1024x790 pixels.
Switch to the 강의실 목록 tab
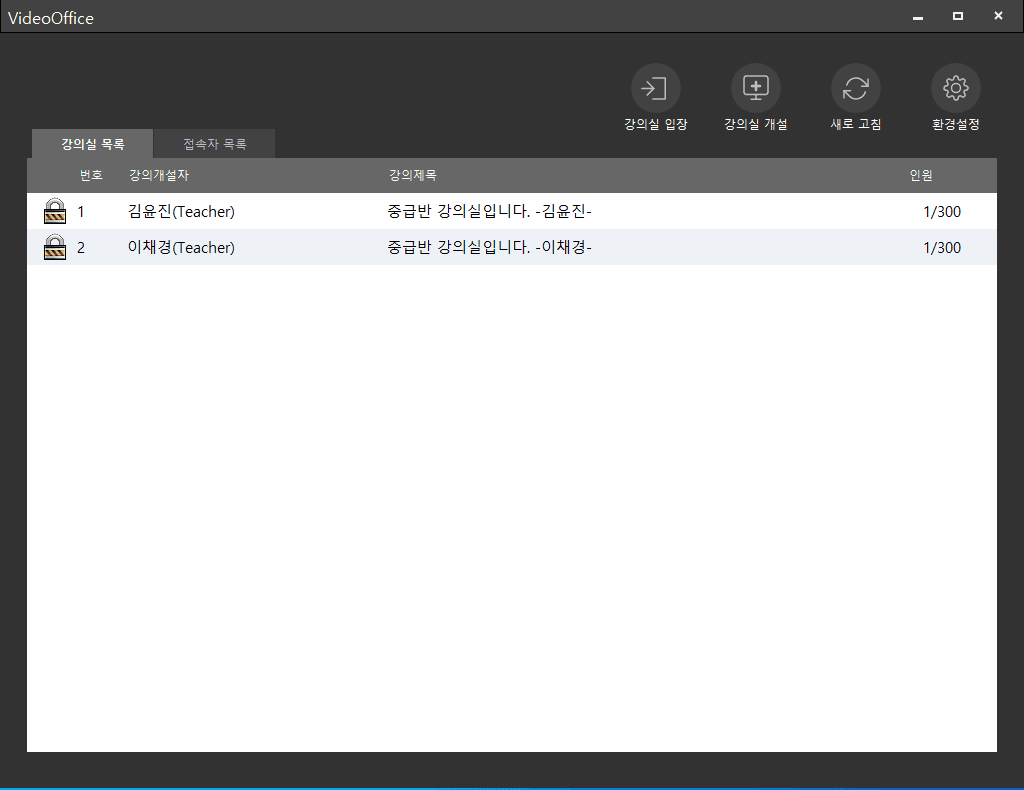click(92, 144)
